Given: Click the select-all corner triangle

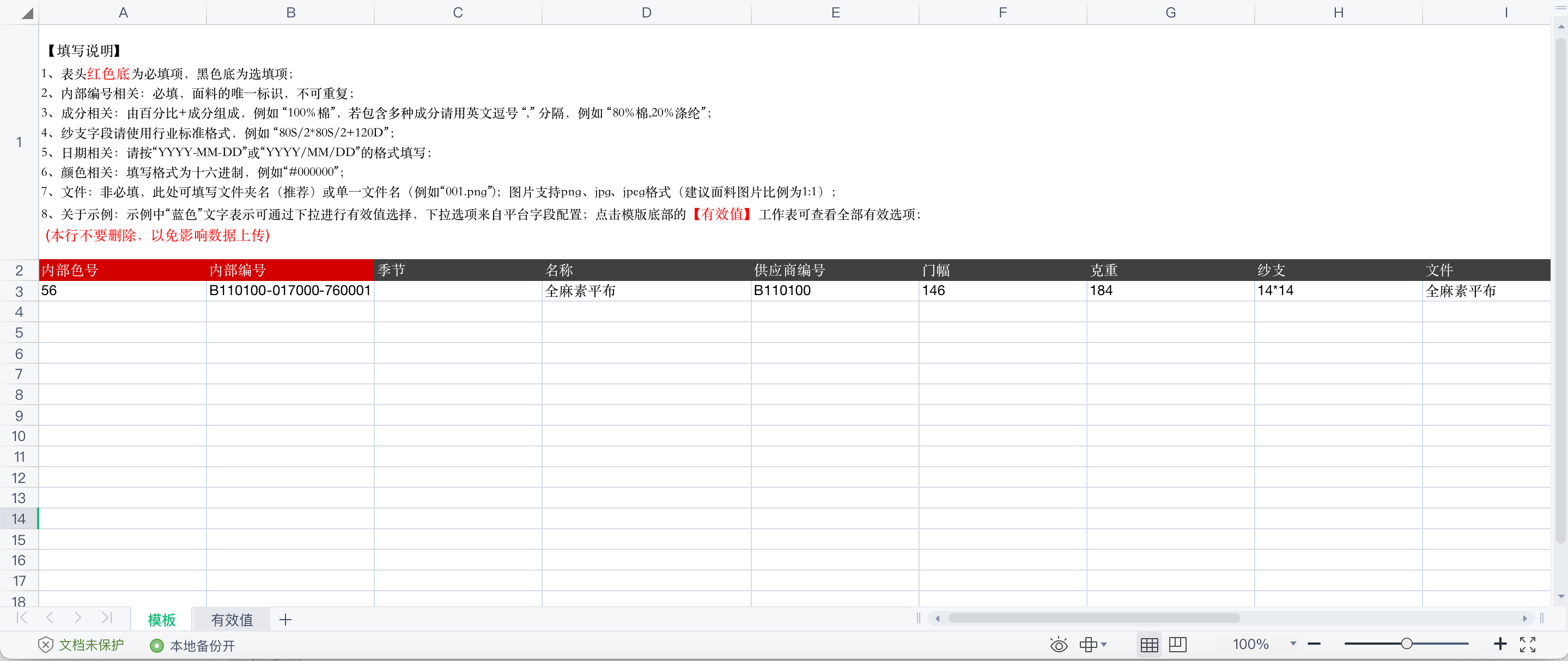Looking at the screenshot, I should (27, 14).
